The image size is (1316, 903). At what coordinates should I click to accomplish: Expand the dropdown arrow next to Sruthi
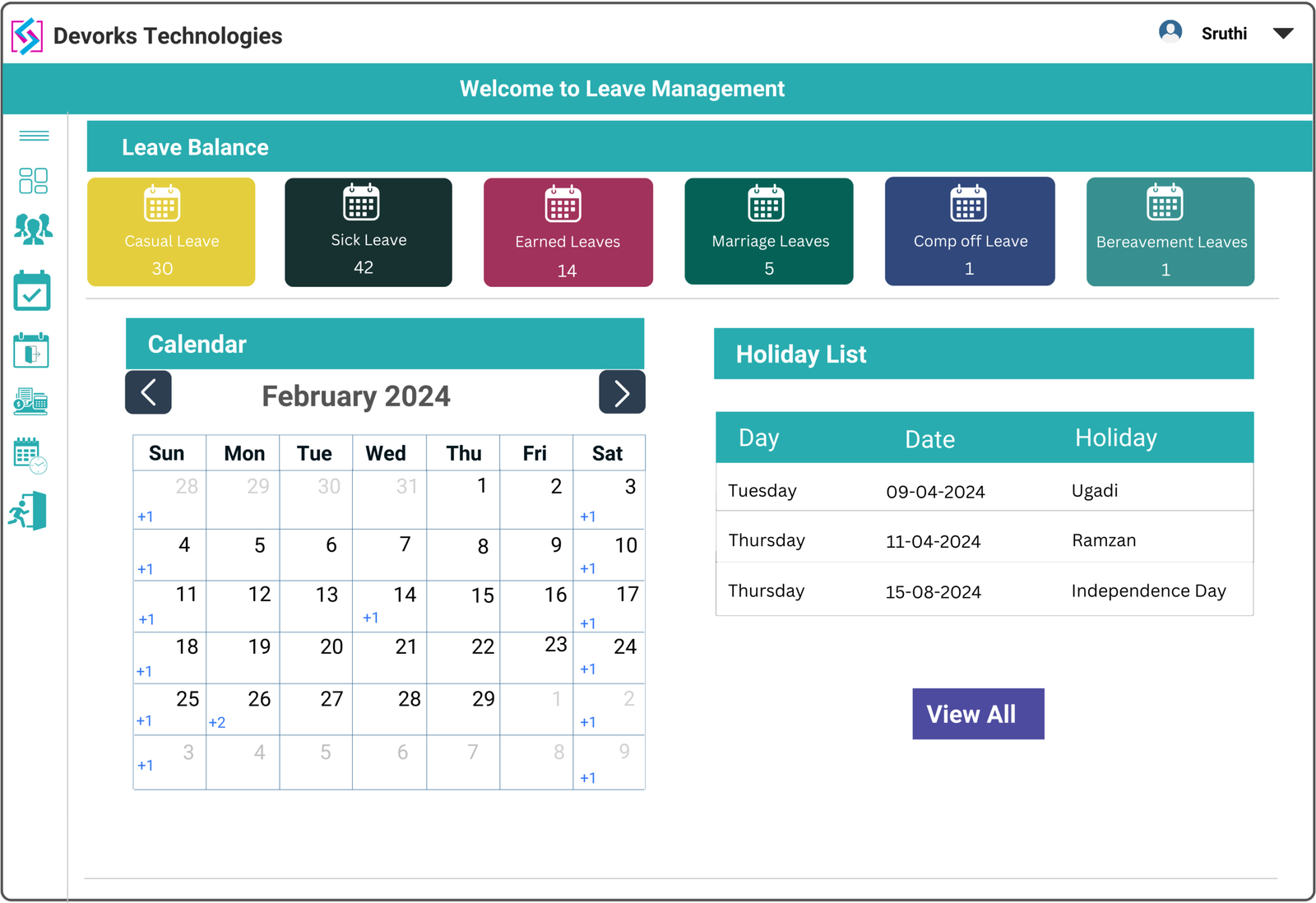(x=1283, y=34)
